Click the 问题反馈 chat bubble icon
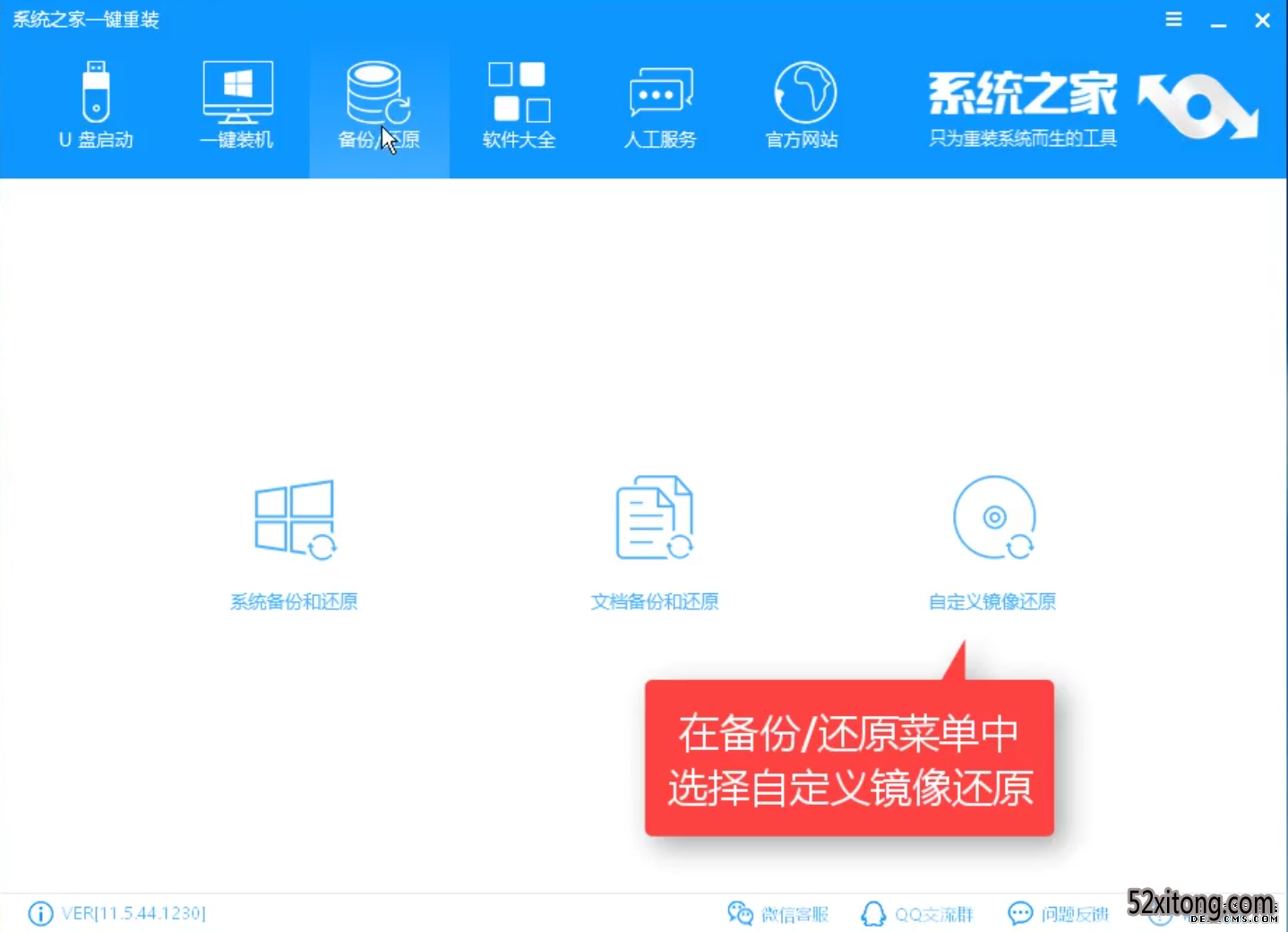 pyautogui.click(x=1020, y=913)
